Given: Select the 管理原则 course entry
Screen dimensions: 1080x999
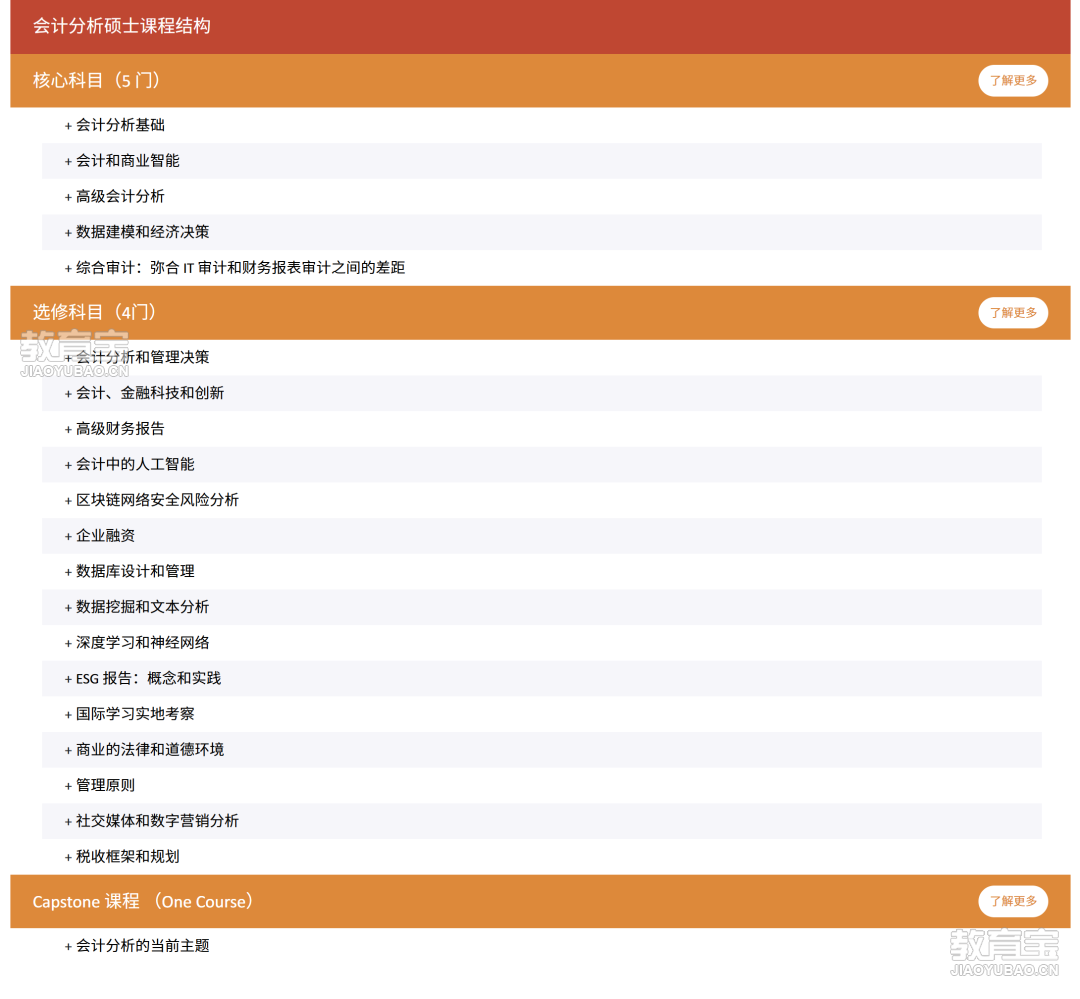Looking at the screenshot, I should (x=541, y=785).
